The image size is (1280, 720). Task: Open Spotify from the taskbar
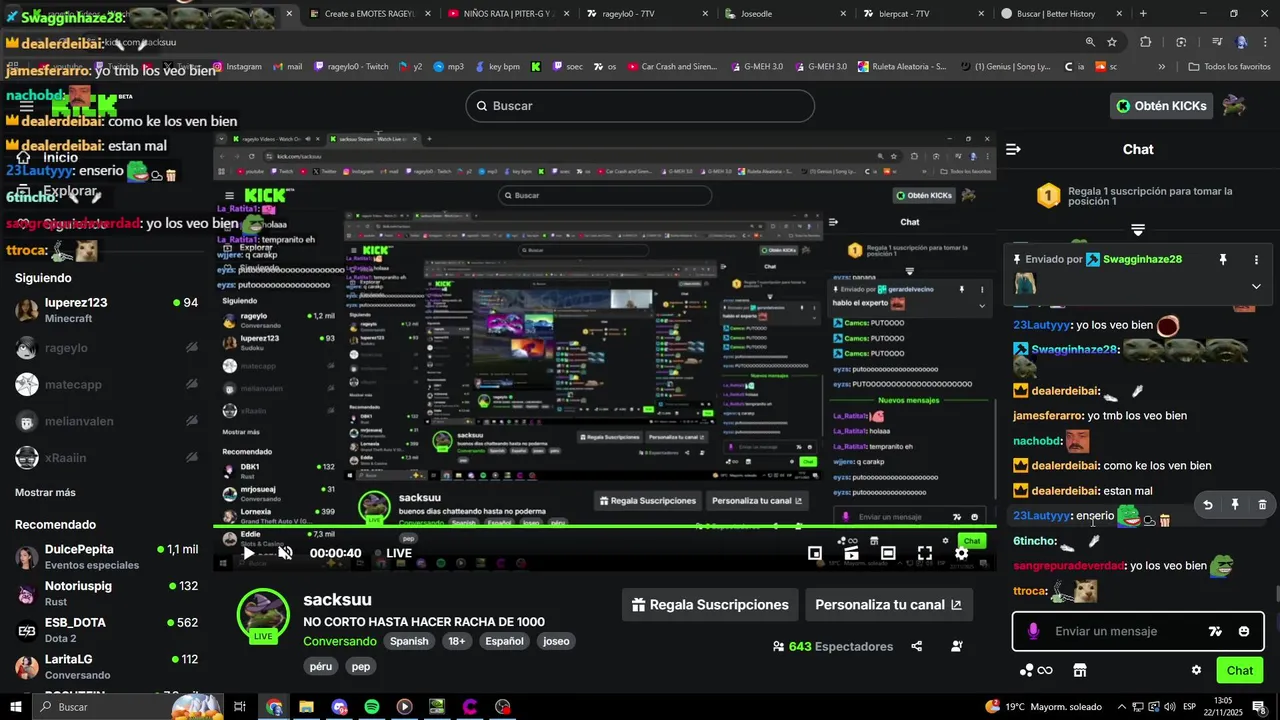[372, 707]
